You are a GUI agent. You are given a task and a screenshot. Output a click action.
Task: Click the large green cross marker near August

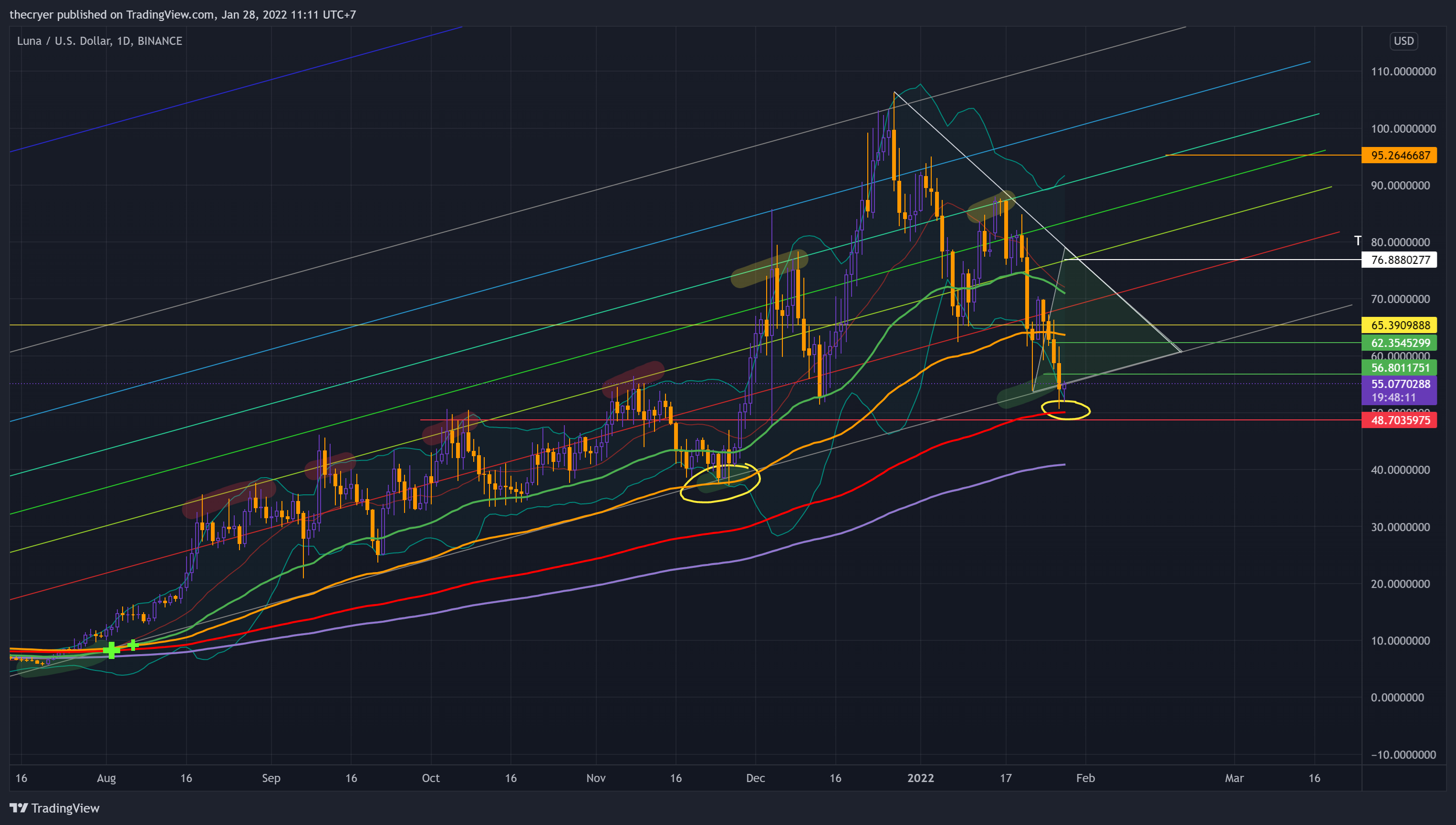(x=111, y=650)
